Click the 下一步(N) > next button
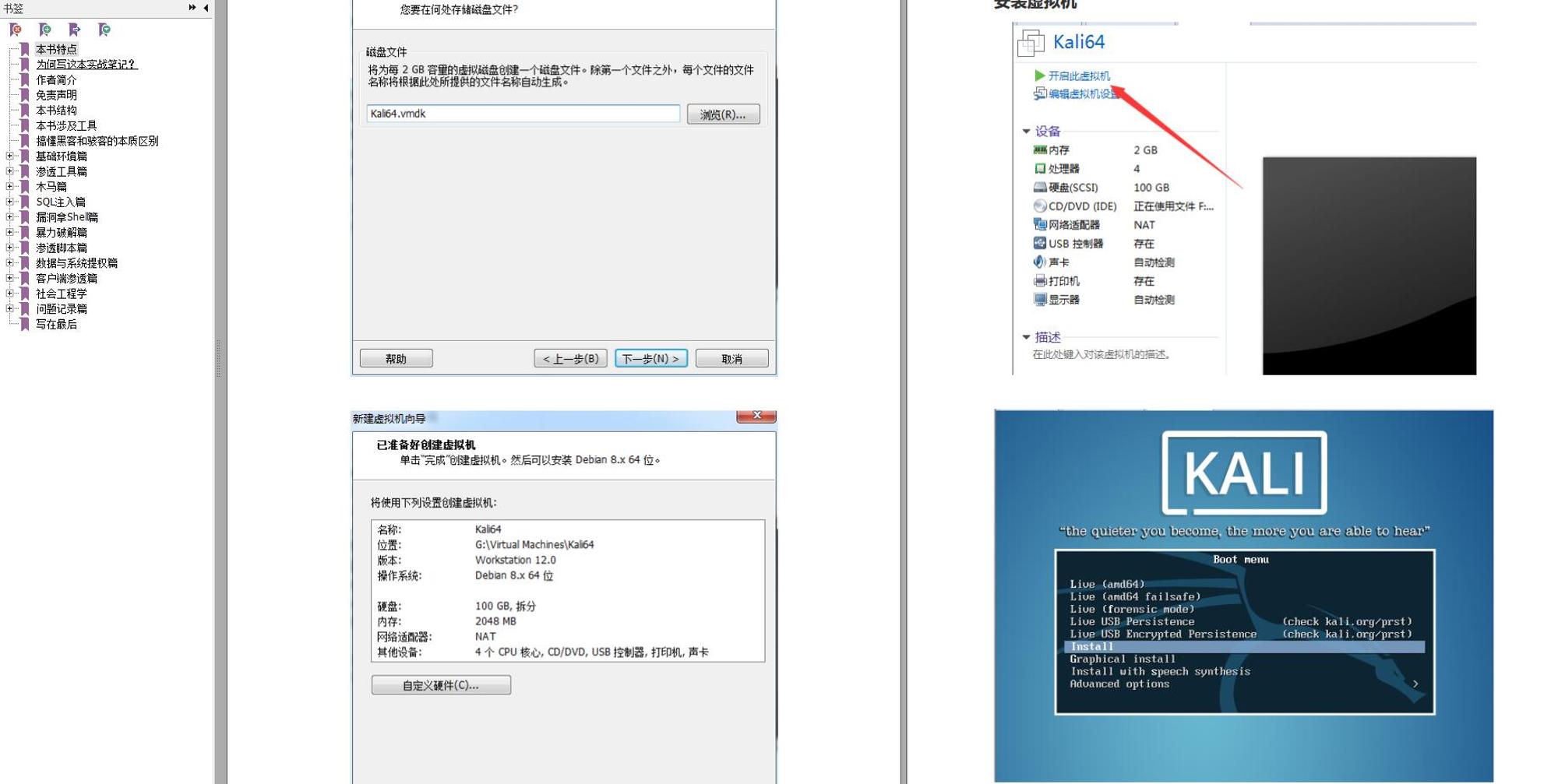The width and height of the screenshot is (1558, 784). point(651,359)
